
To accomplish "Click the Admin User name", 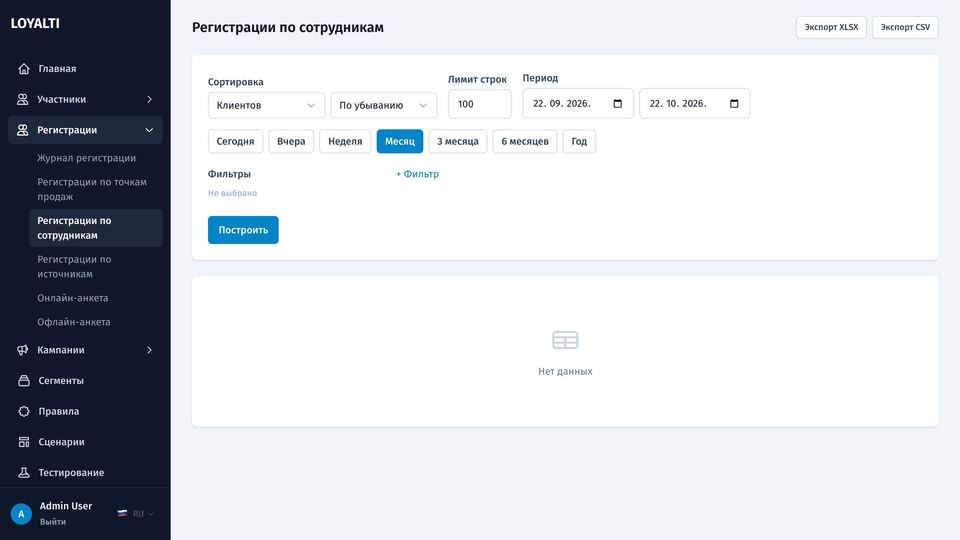I will point(66,506).
